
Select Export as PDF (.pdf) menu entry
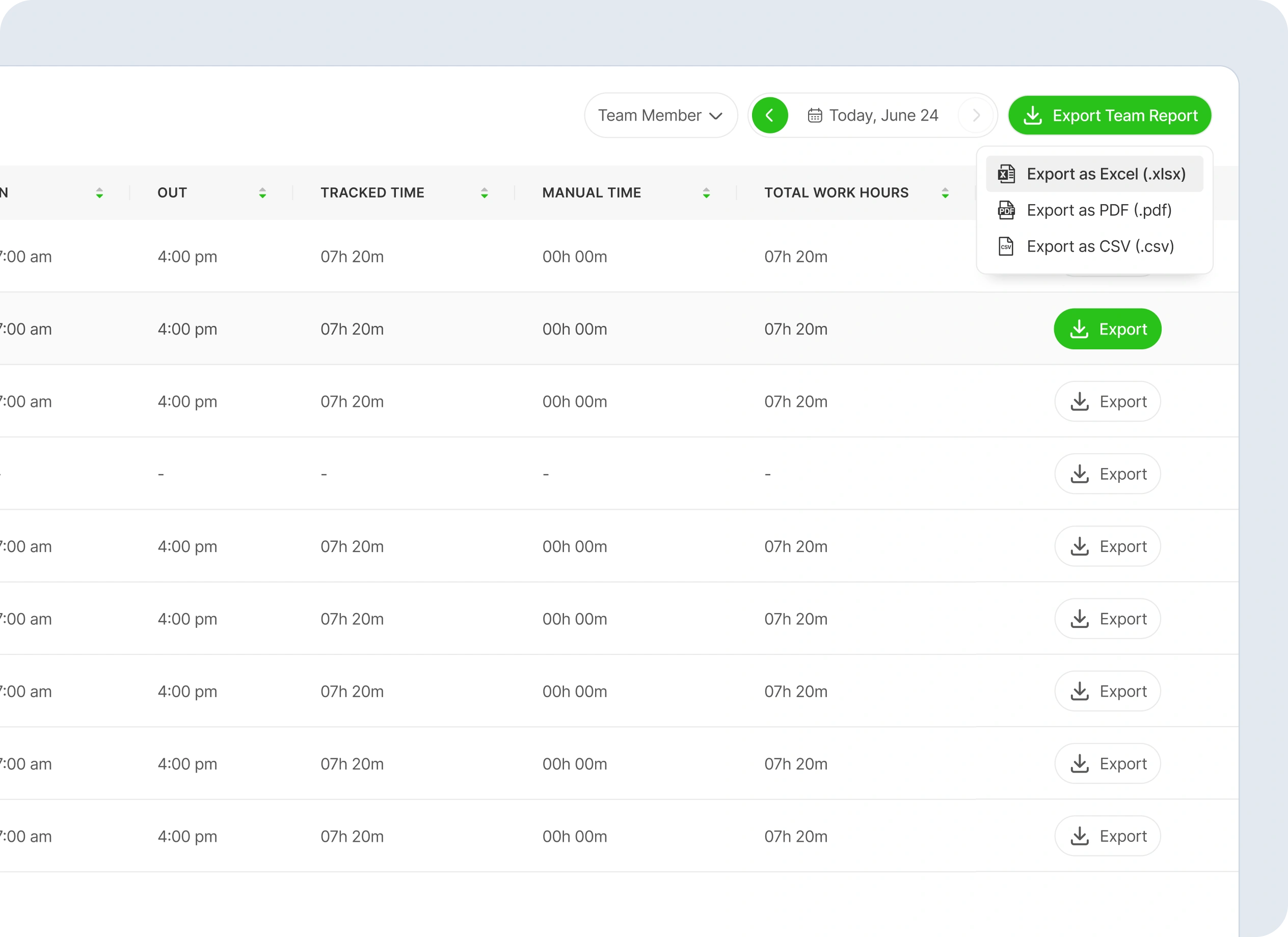pos(1099,210)
